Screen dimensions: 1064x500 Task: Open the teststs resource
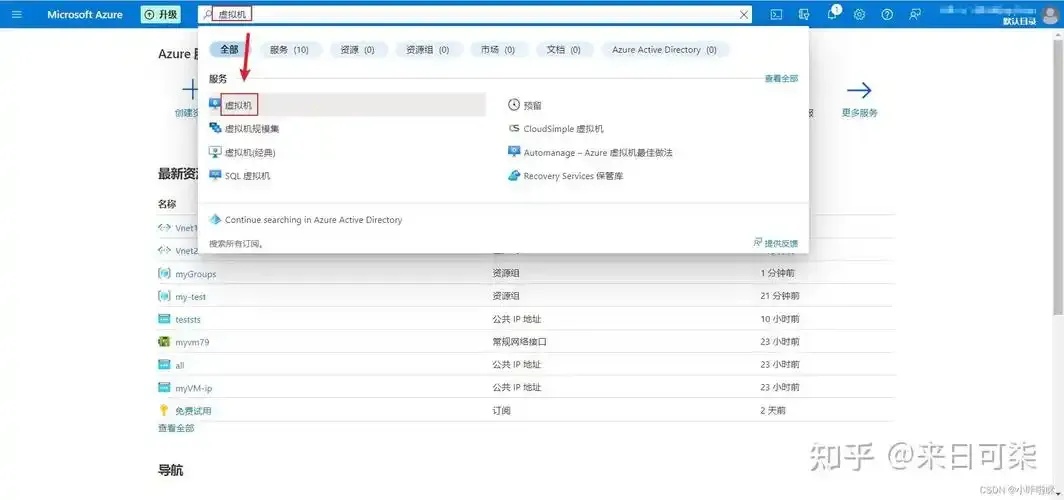coord(188,320)
